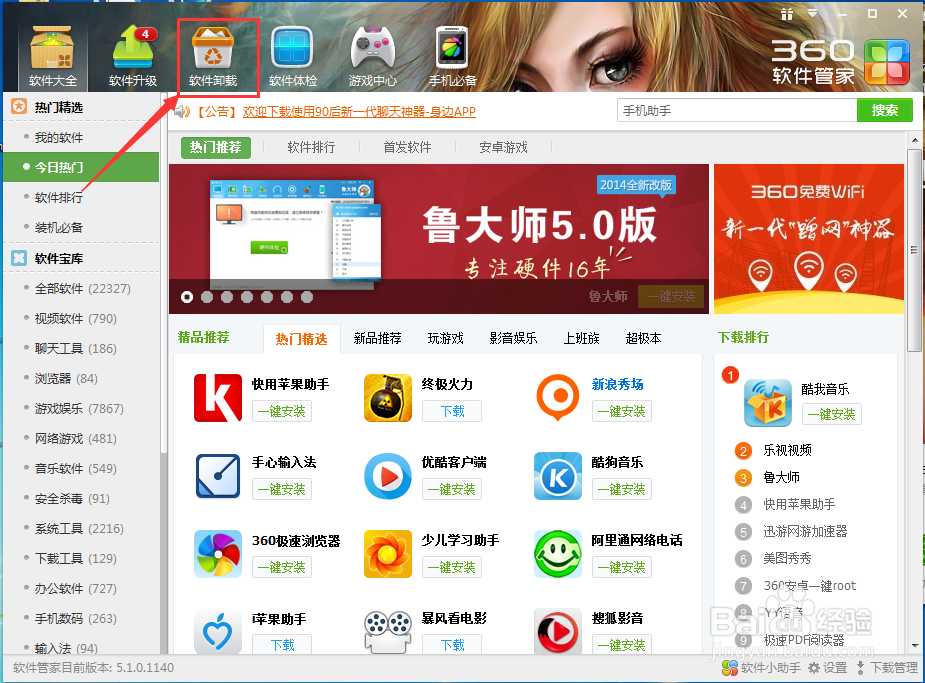Open the title bar dropdown menu arrow
Screen dimensions: 925x683
(813, 13)
